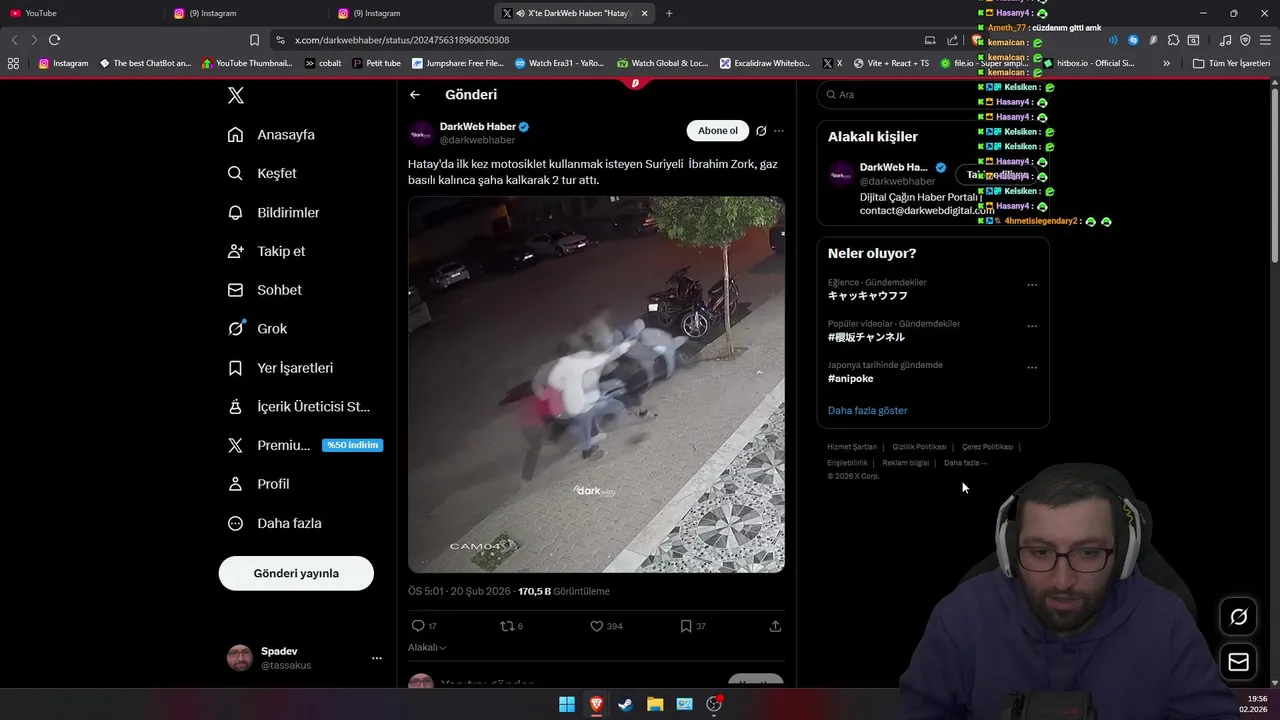
Task: Open the キャッキャウフフ trending topic
Action: pos(868,296)
